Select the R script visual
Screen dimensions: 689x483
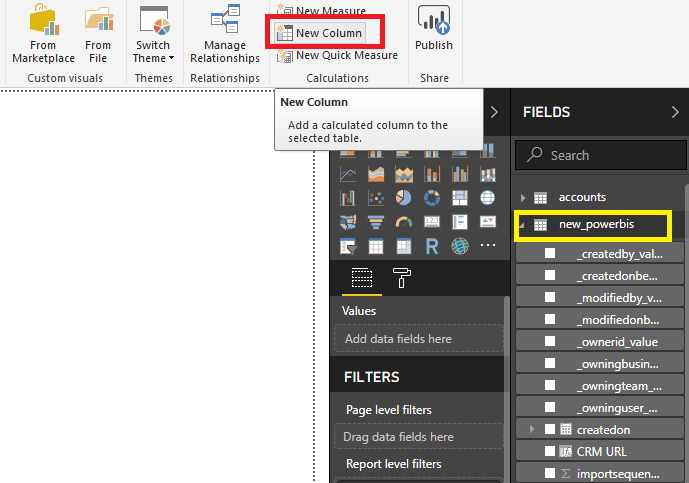(x=432, y=246)
